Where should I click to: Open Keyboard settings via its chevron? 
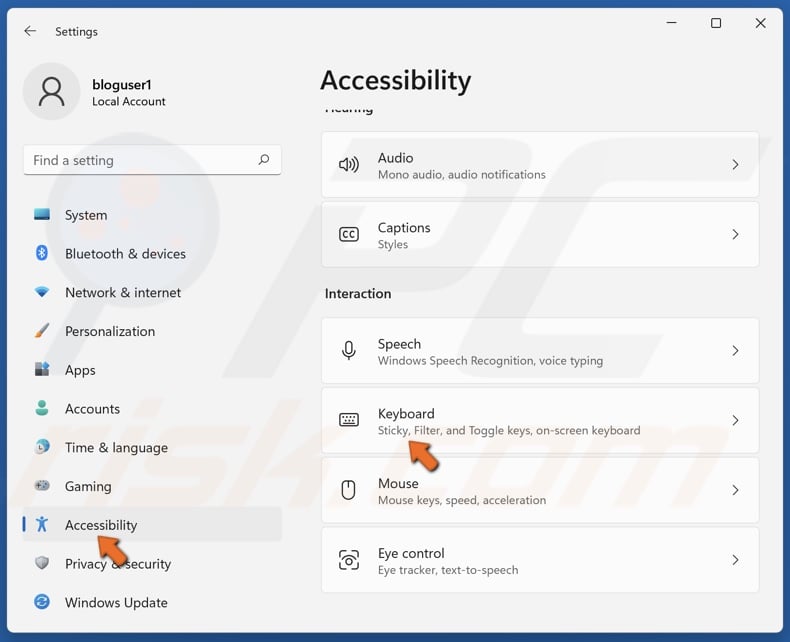click(x=735, y=420)
